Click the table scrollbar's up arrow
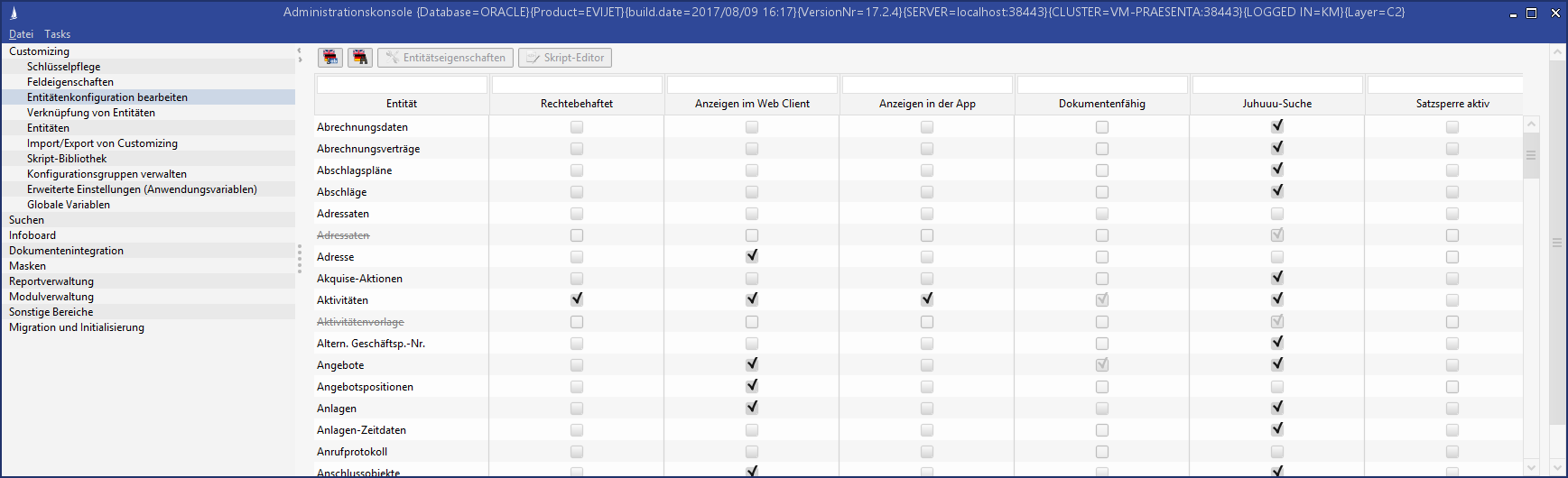The height and width of the screenshot is (478, 1568). (1531, 124)
